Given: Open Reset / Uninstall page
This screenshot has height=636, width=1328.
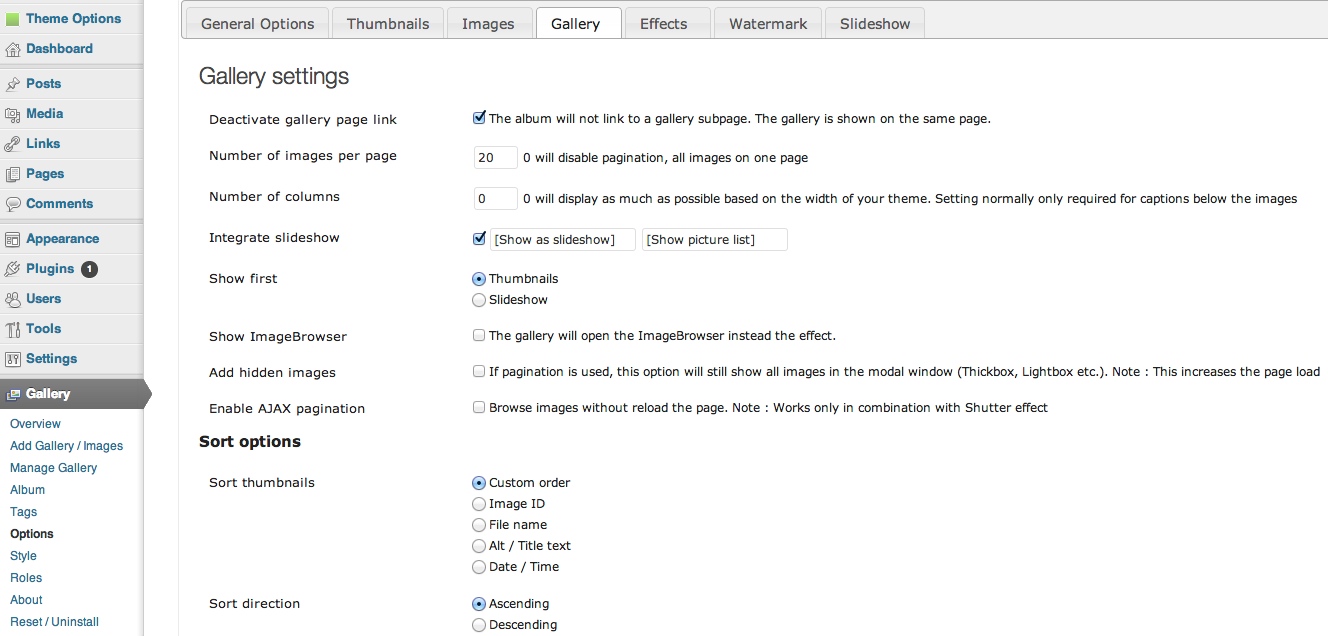Looking at the screenshot, I should (x=55, y=622).
